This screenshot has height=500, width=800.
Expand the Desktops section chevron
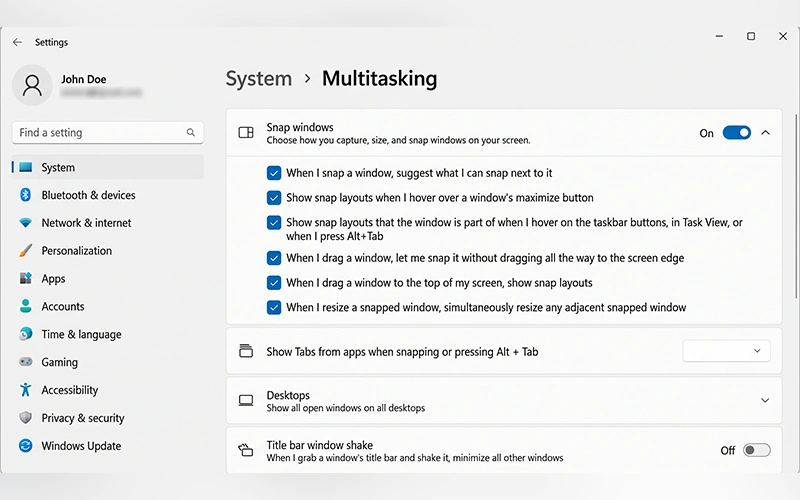point(765,401)
